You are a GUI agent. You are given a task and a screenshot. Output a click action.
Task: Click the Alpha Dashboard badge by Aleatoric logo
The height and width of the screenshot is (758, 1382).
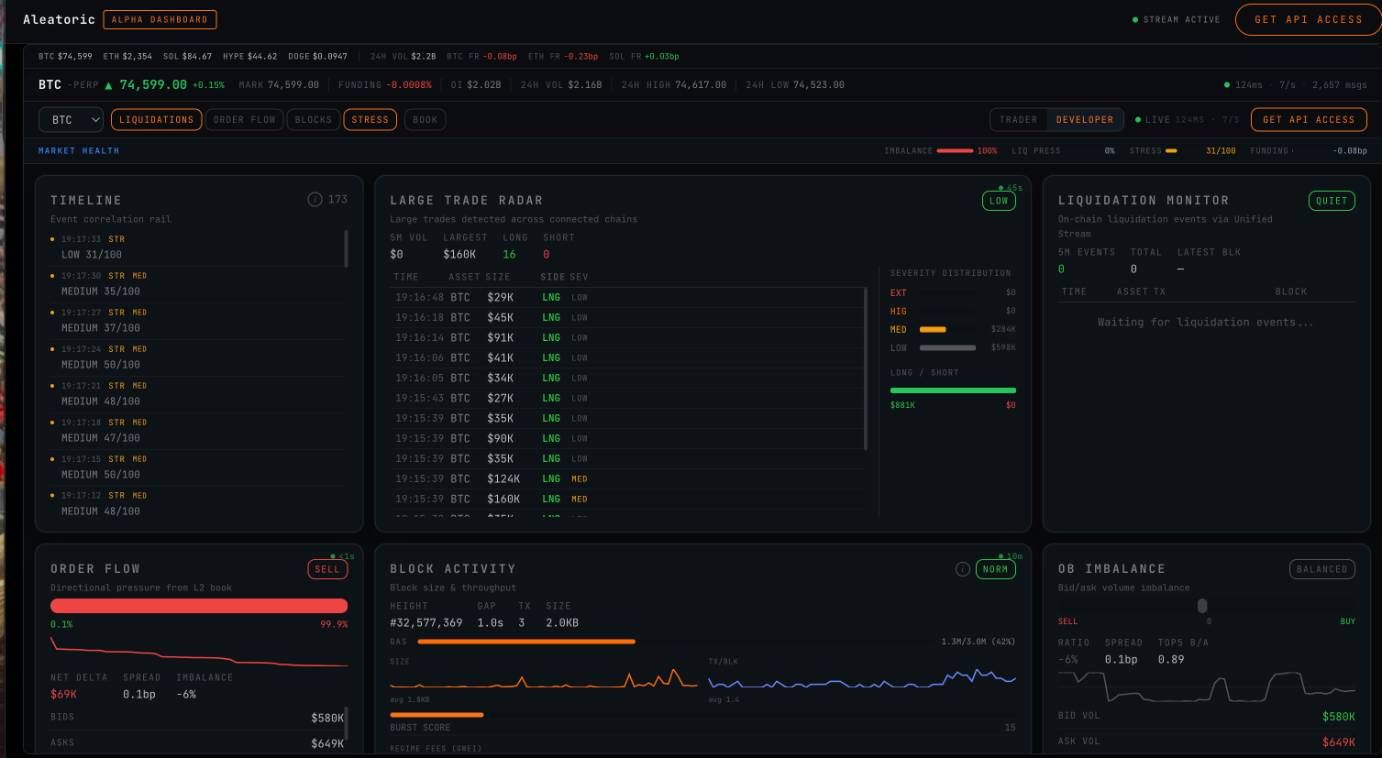coord(160,20)
